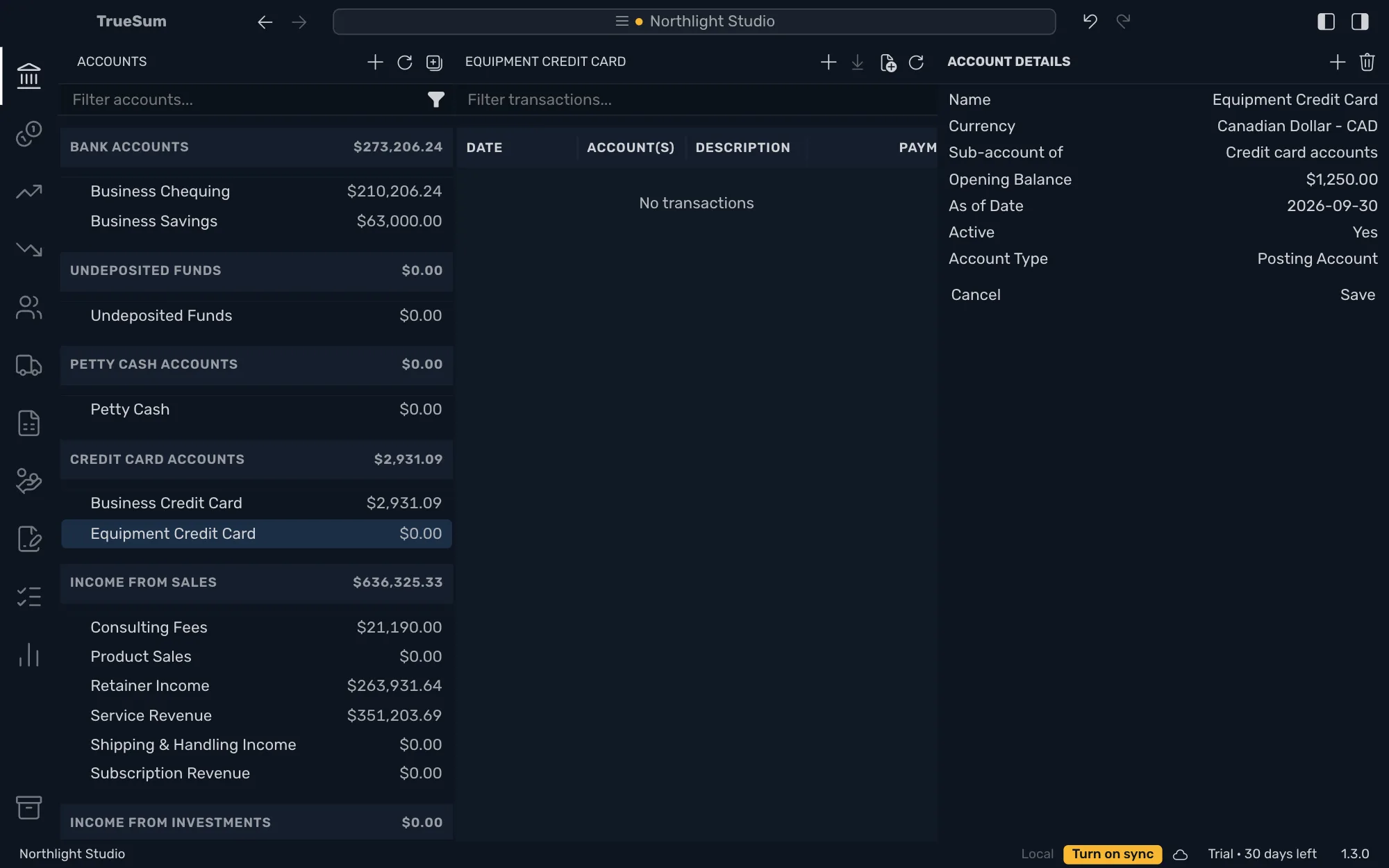
Task: Toggle the left sidebar panel
Action: [1326, 22]
